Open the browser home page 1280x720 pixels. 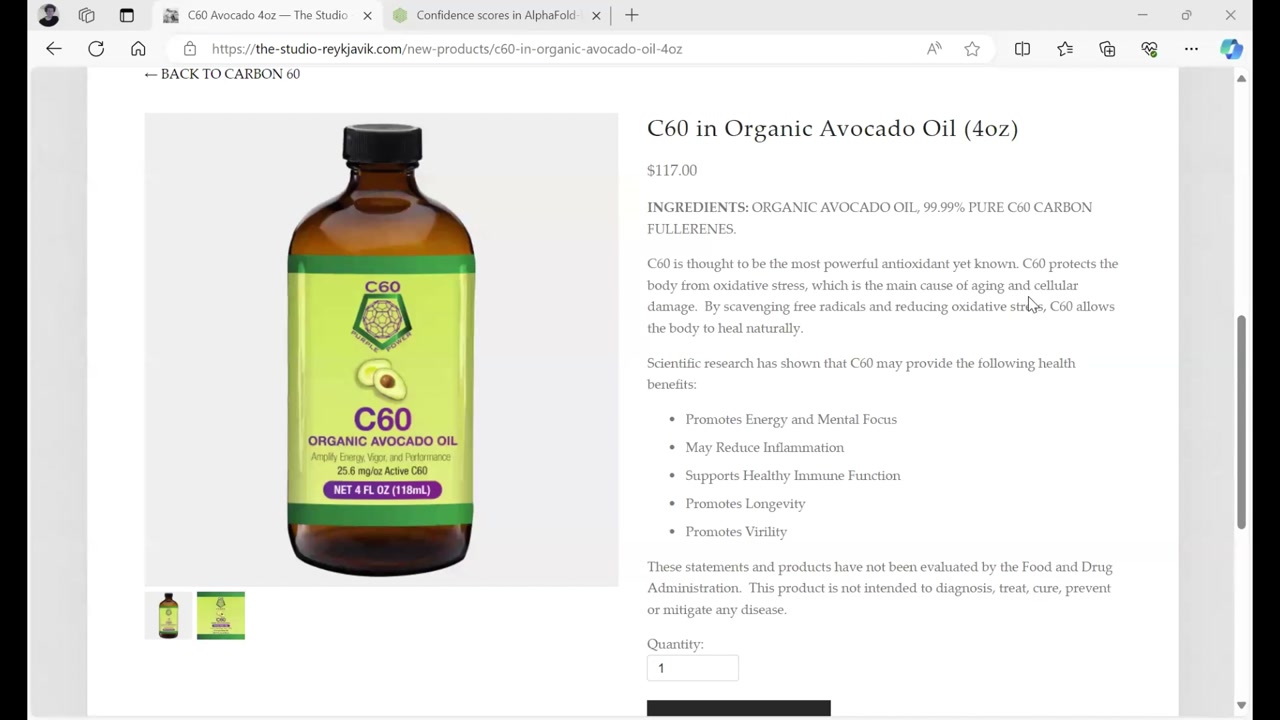tap(138, 48)
